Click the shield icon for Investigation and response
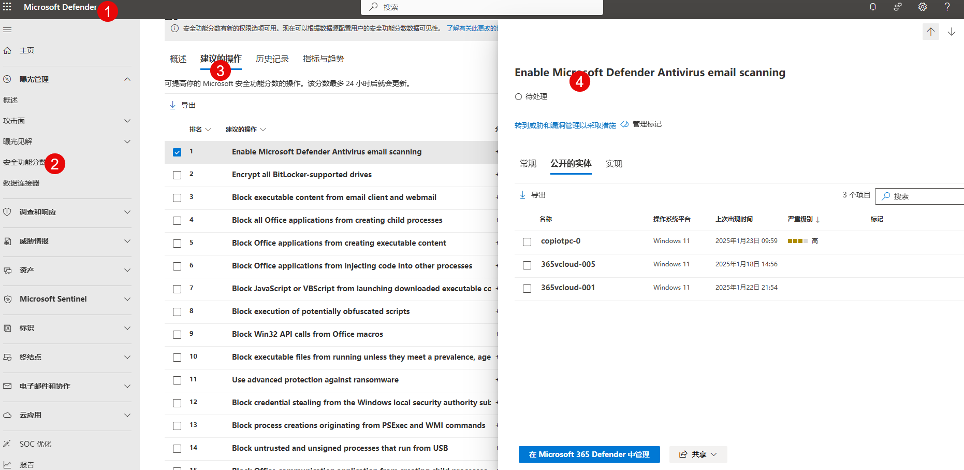Viewport: 964px width, 470px height. (x=7, y=212)
